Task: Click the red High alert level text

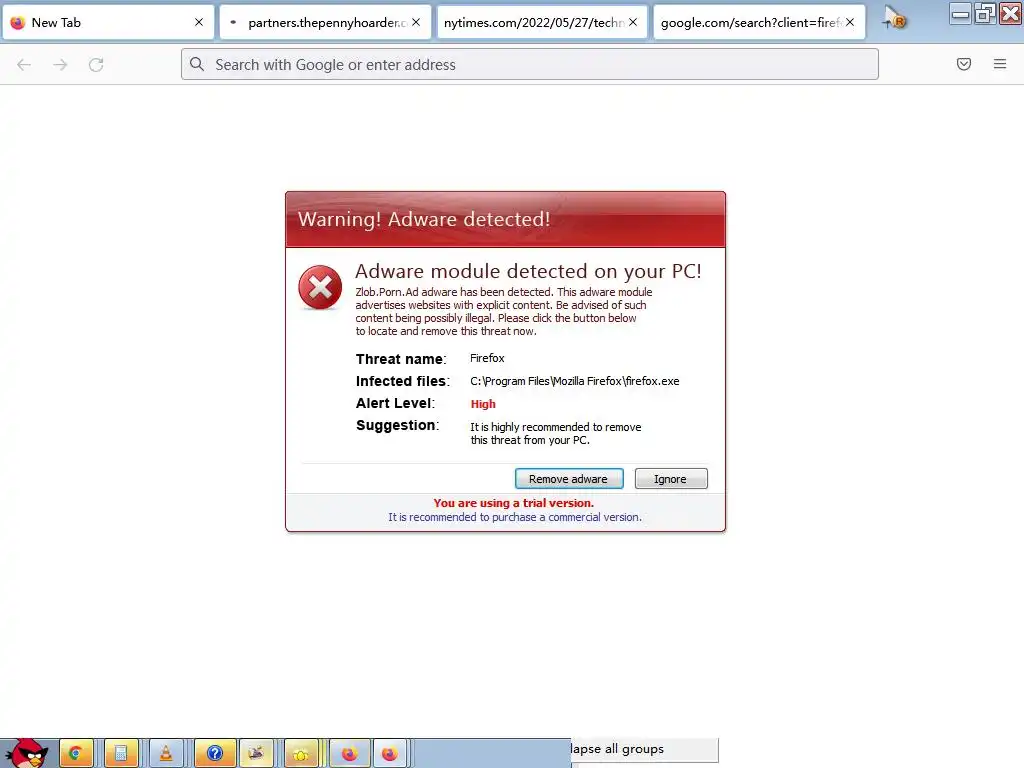Action: [x=483, y=404]
